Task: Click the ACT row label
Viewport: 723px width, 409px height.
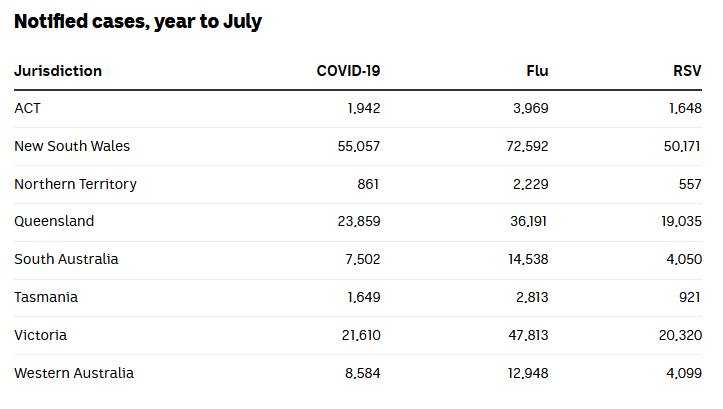Action: (x=28, y=108)
